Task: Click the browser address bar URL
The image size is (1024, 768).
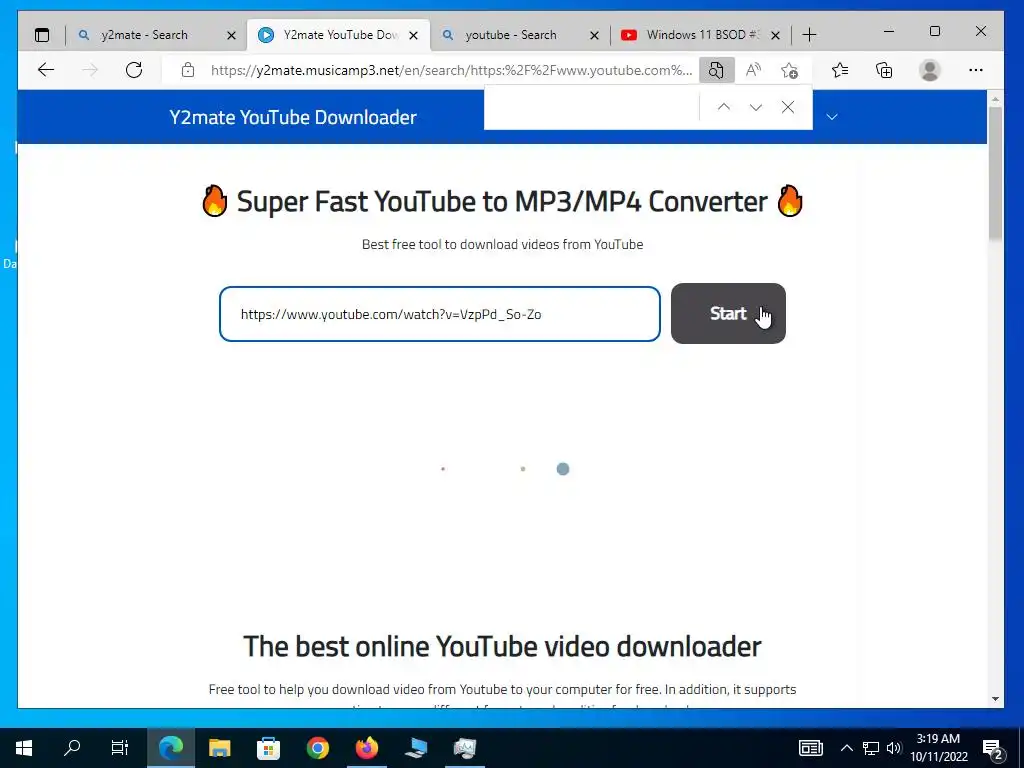Action: click(451, 70)
